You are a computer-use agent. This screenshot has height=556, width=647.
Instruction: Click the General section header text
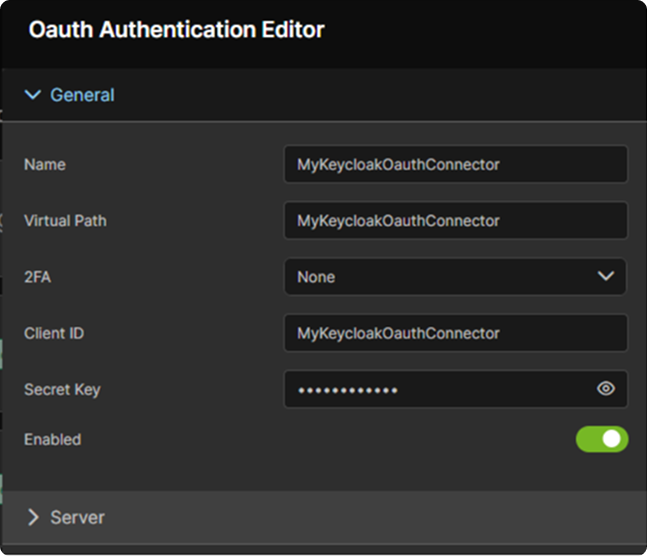(82, 95)
